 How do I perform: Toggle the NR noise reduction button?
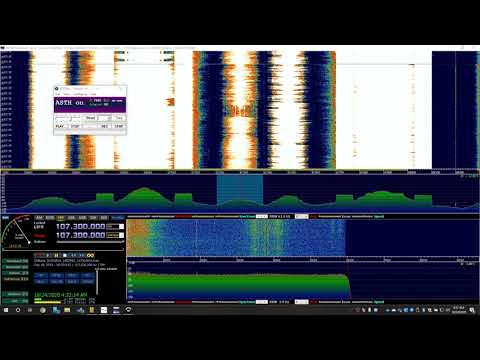click(x=41, y=275)
